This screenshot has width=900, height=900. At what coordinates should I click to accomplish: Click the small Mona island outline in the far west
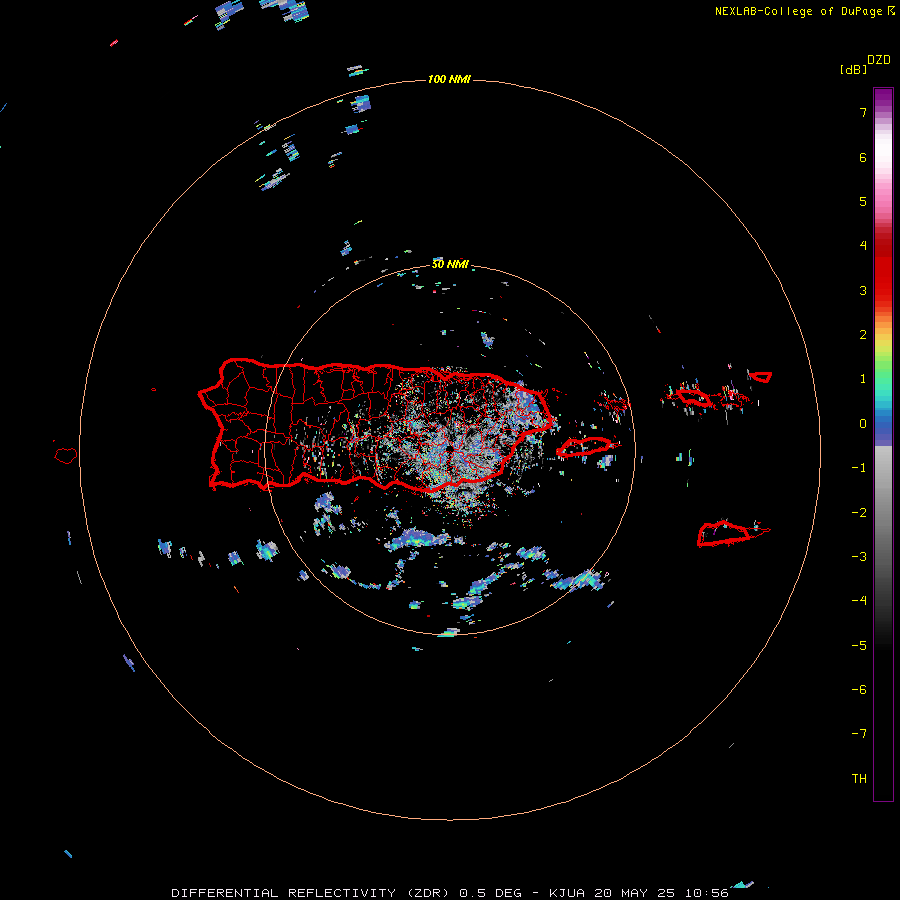(x=65, y=456)
